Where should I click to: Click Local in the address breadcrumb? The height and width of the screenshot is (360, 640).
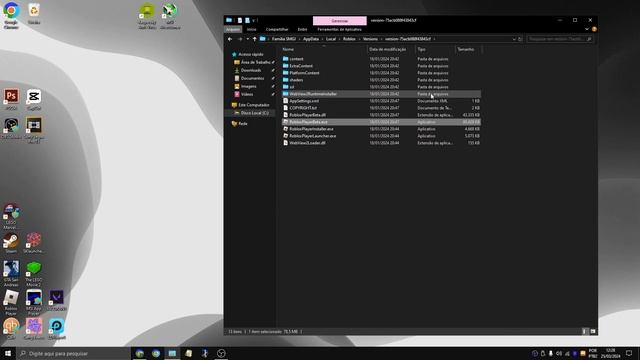(x=331, y=39)
